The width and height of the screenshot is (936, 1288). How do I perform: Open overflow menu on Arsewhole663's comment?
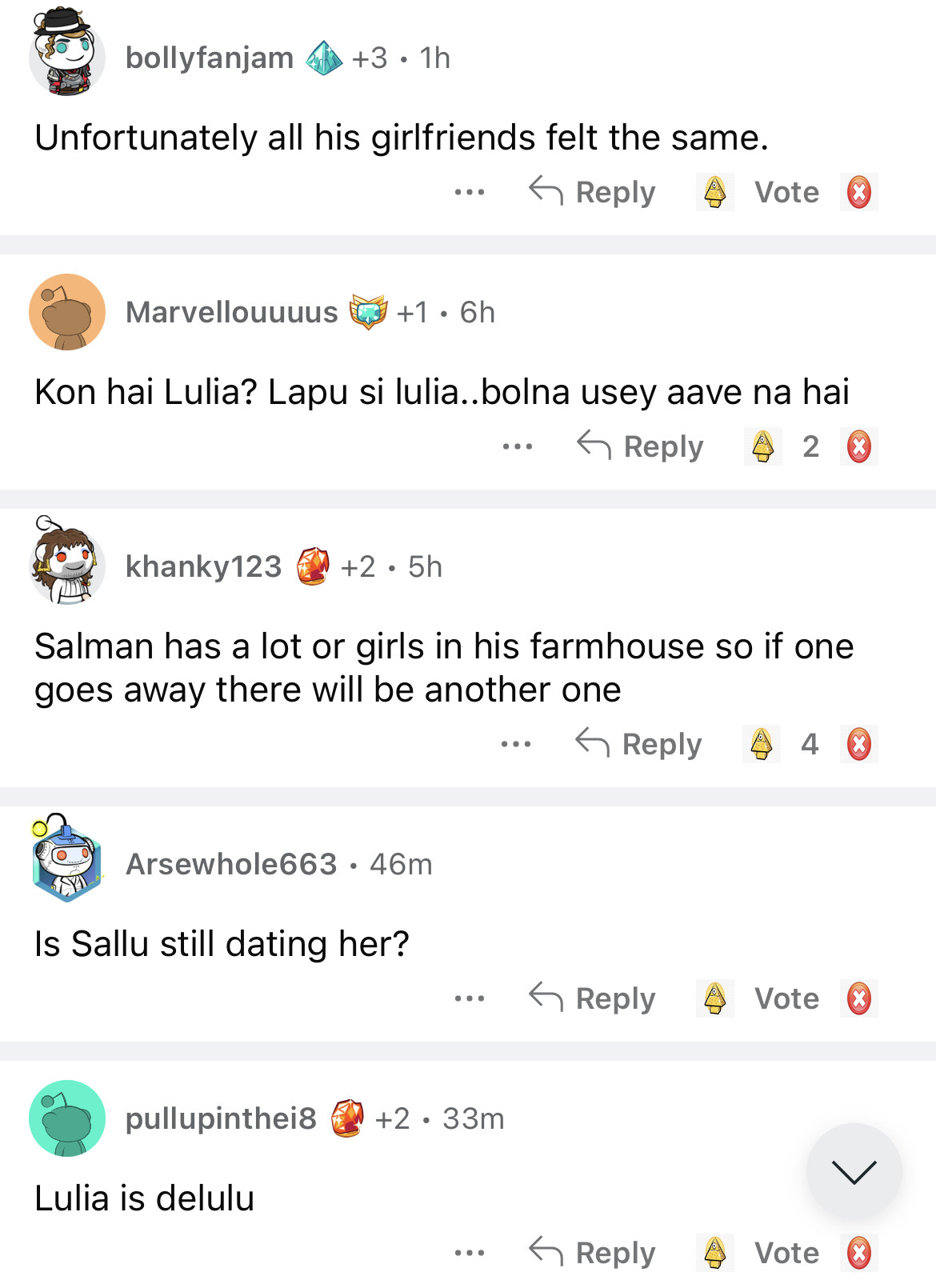pos(469,998)
